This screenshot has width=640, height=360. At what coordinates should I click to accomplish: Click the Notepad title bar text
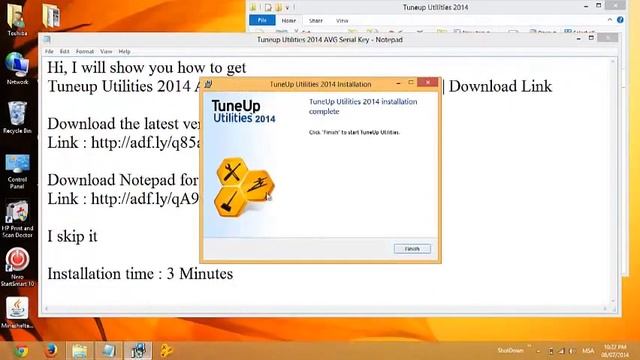(x=330, y=40)
